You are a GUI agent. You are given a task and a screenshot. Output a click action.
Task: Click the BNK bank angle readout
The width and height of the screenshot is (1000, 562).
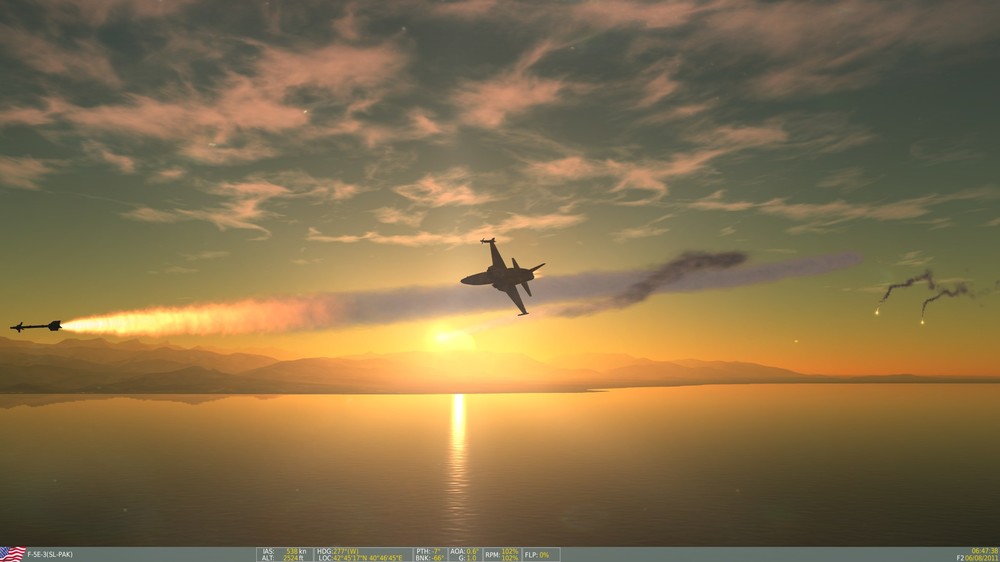[429, 558]
